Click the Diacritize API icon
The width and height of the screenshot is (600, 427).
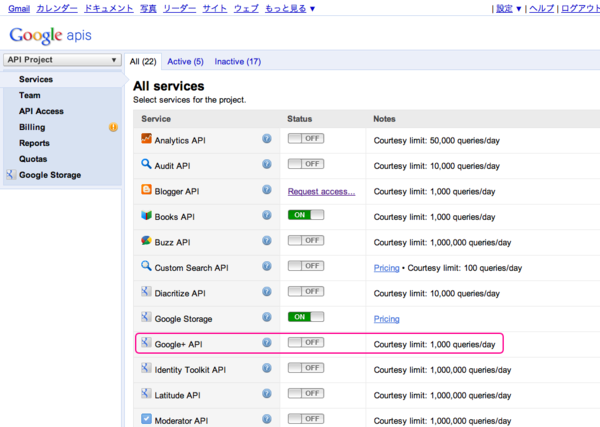[146, 292]
